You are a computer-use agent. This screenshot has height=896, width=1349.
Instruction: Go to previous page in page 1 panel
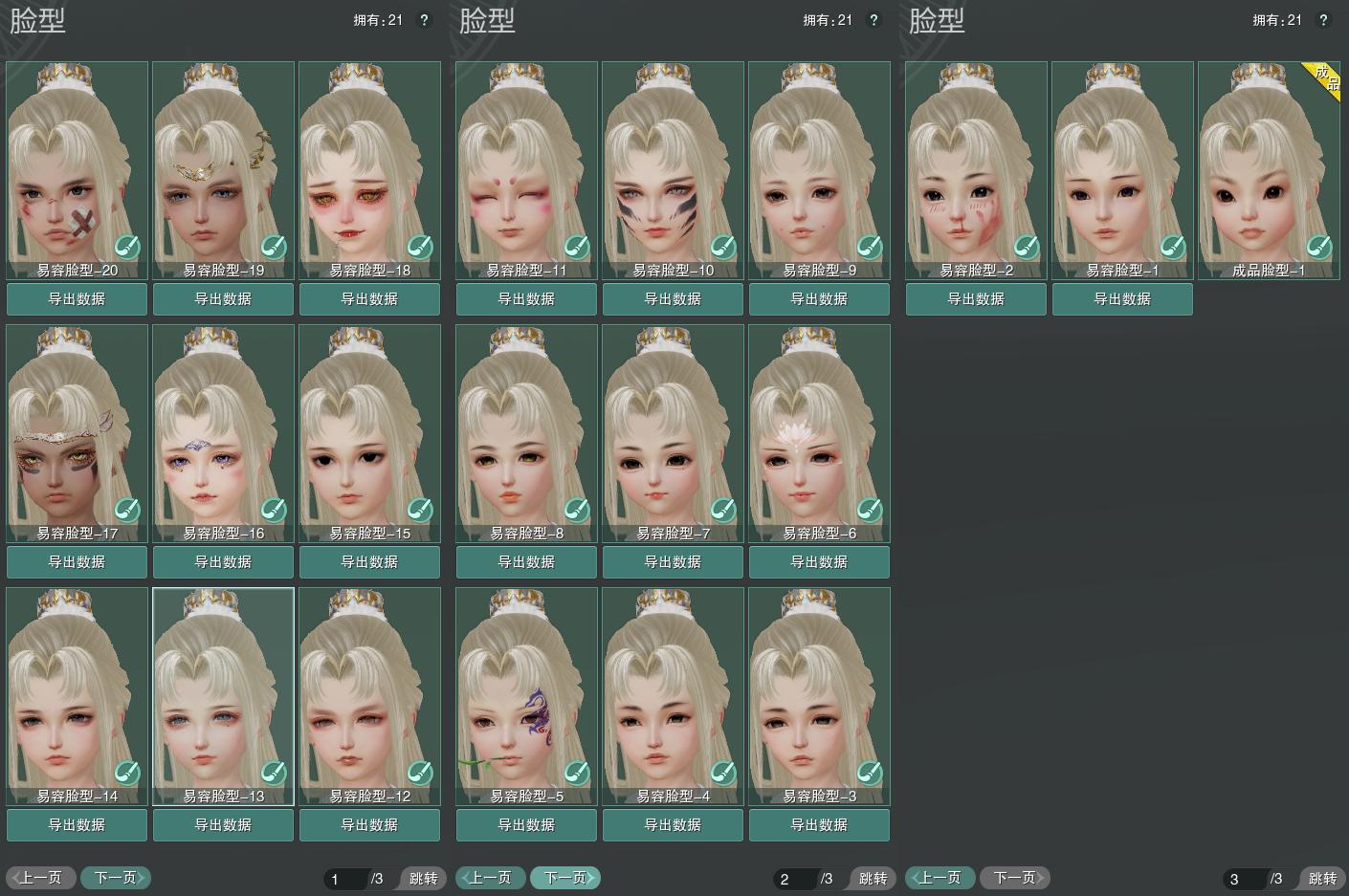point(41,878)
